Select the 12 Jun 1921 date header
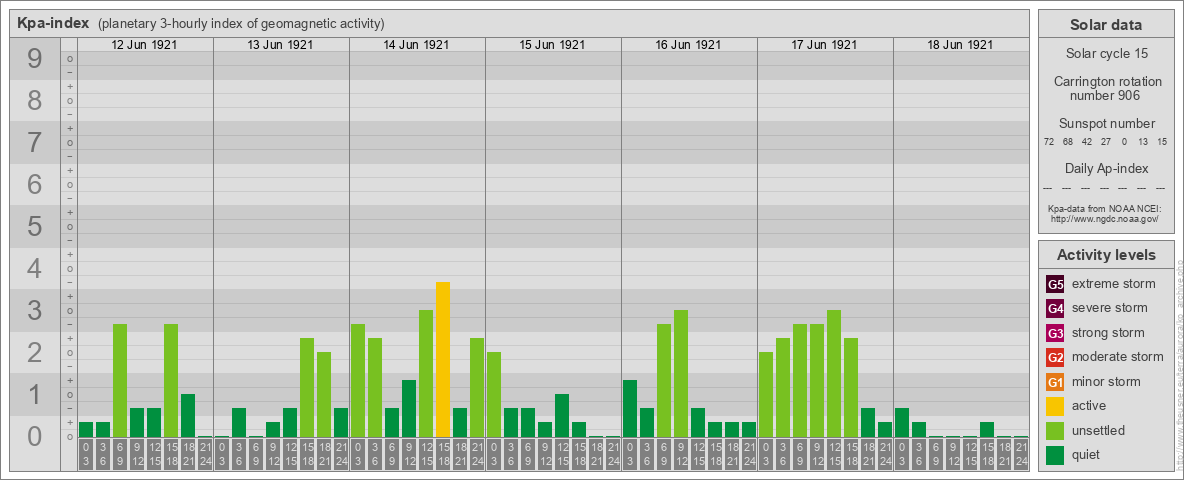The image size is (1184, 480). 144,45
